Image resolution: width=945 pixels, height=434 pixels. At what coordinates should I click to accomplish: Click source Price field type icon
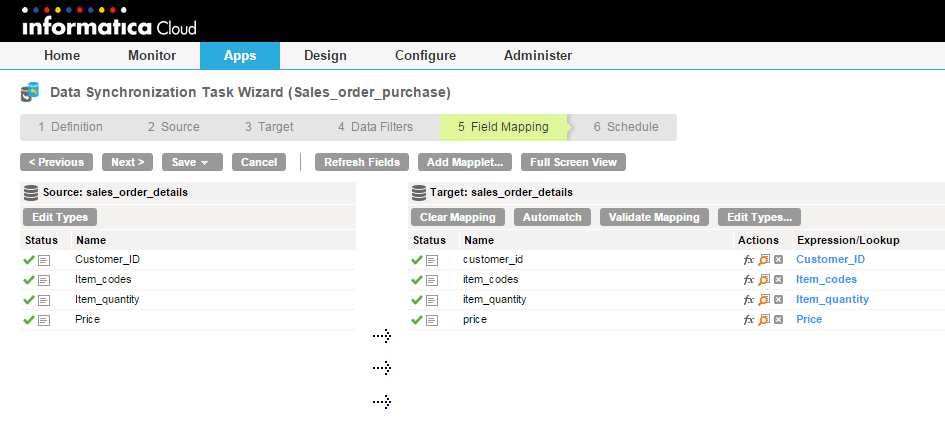click(x=44, y=321)
